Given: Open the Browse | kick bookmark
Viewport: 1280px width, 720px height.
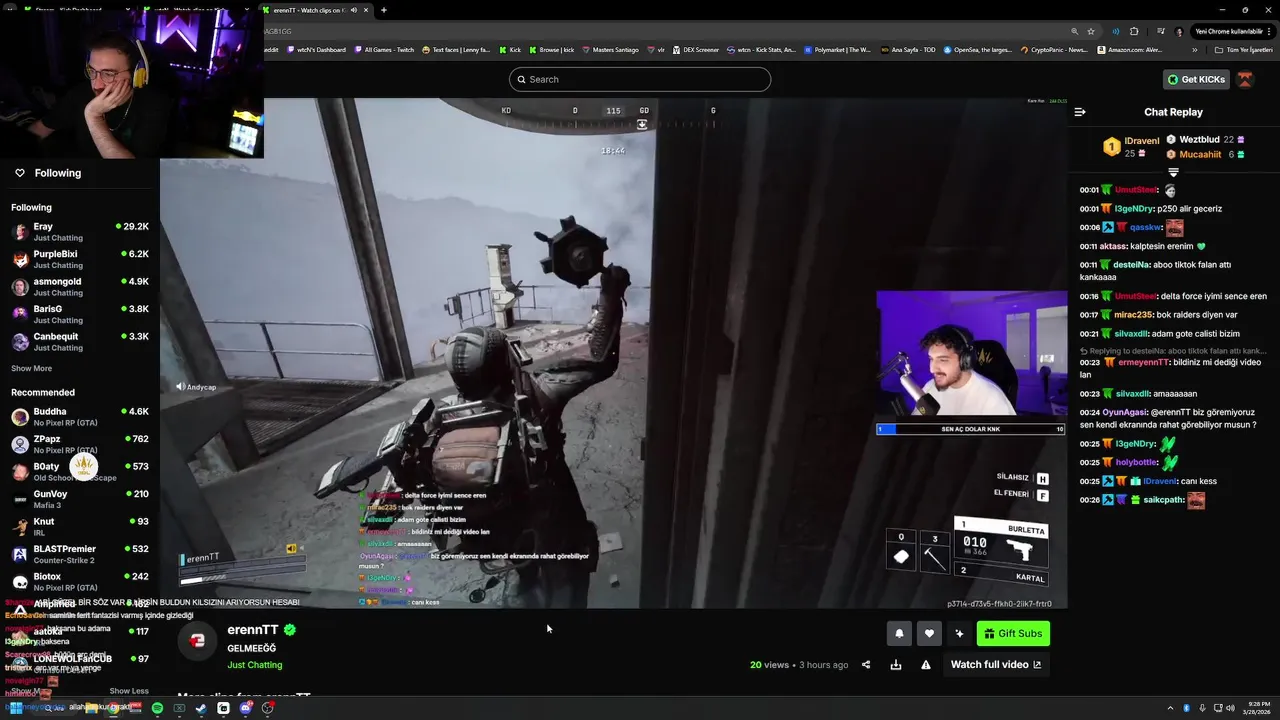Looking at the screenshot, I should (551, 49).
